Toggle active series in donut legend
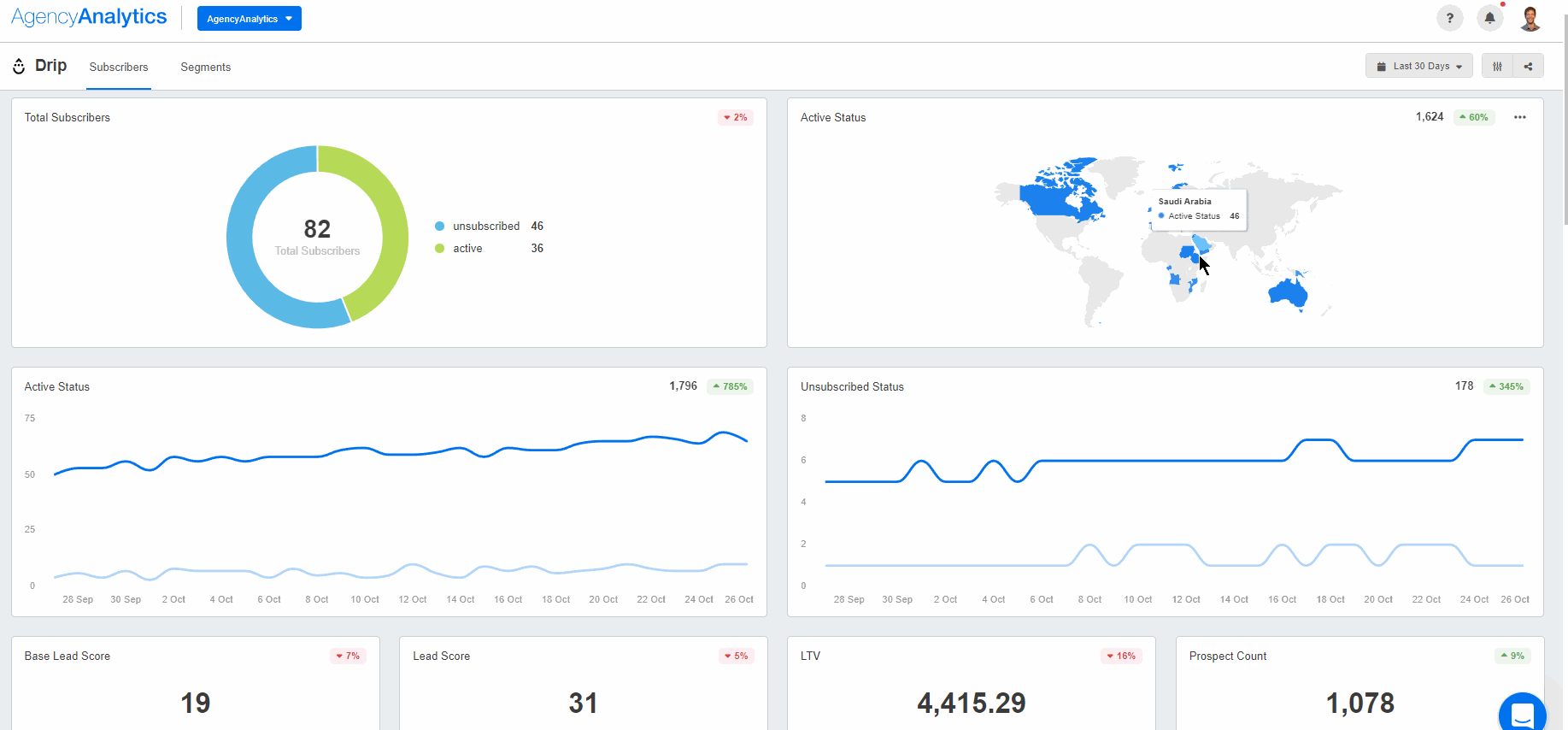Screen dimensions: 1568x730 467,248
